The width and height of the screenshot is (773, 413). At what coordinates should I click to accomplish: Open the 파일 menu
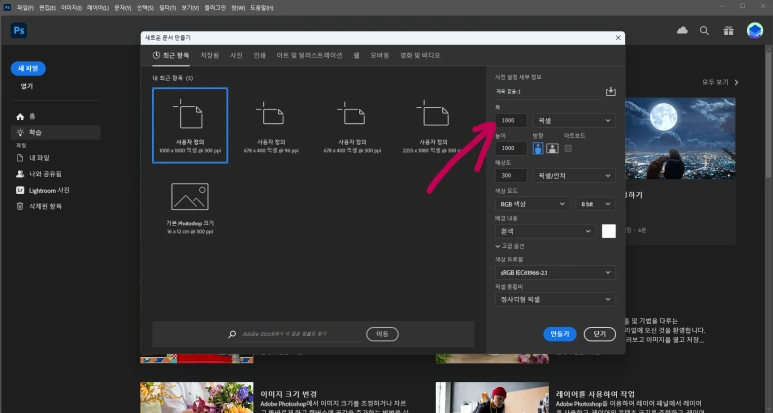click(x=25, y=8)
